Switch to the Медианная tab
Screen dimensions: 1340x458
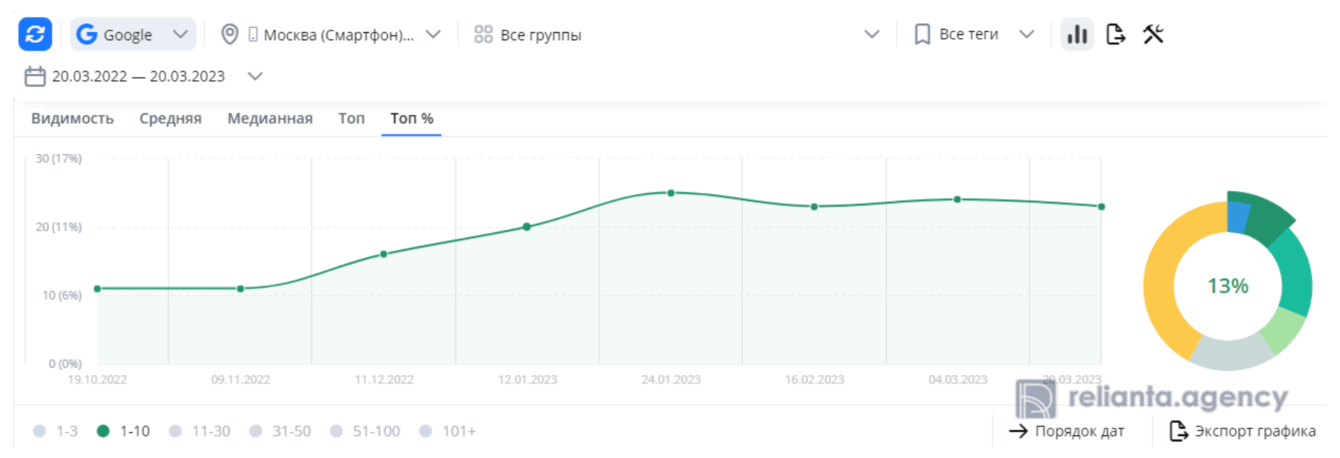pos(270,118)
